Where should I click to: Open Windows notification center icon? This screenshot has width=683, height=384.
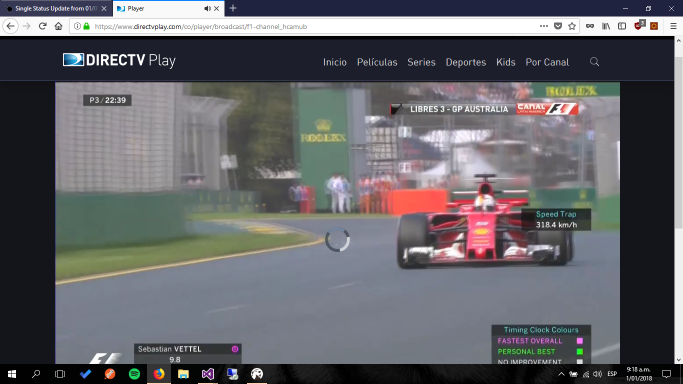[x=666, y=374]
